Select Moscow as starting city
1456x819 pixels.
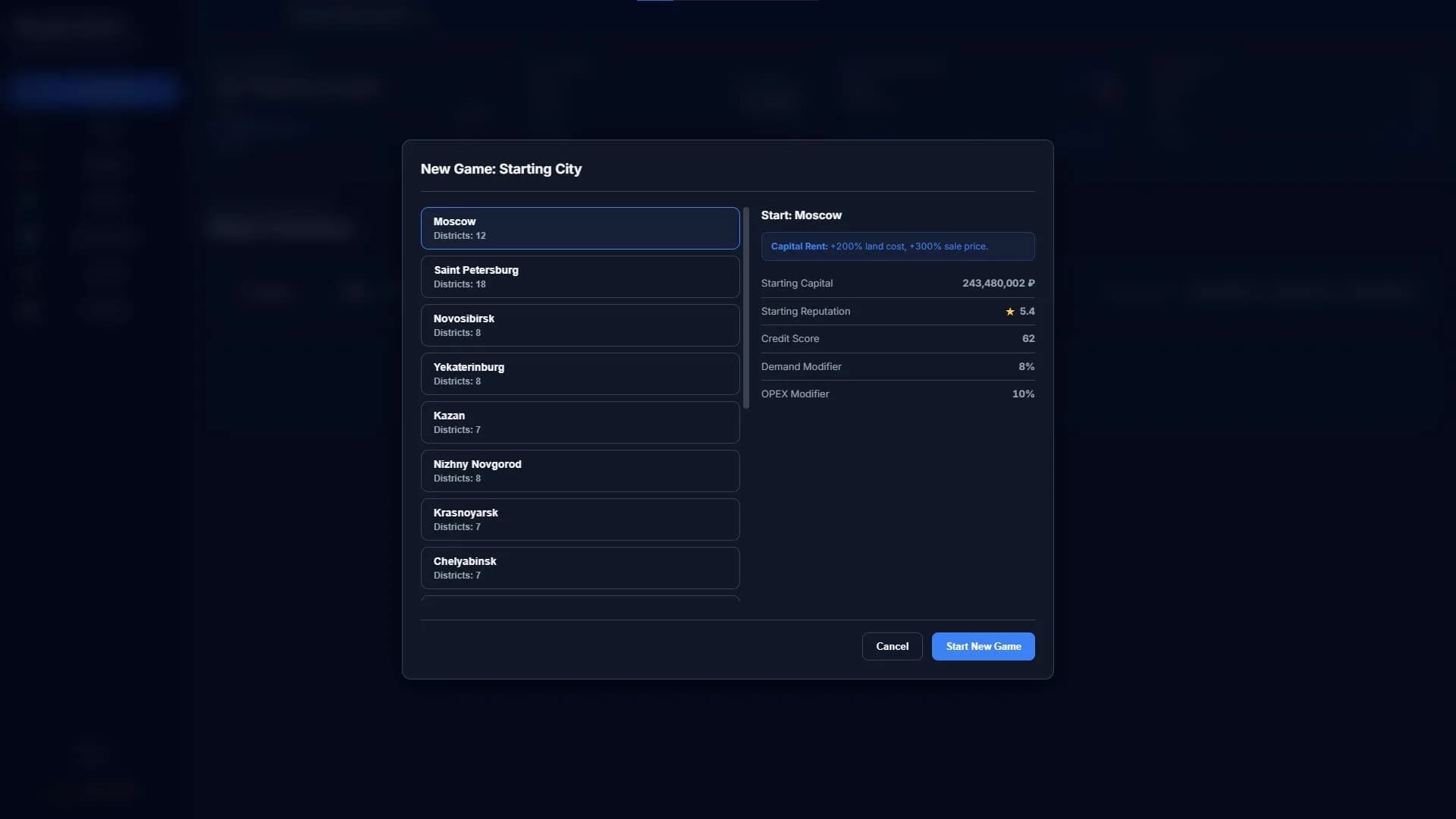coord(580,228)
